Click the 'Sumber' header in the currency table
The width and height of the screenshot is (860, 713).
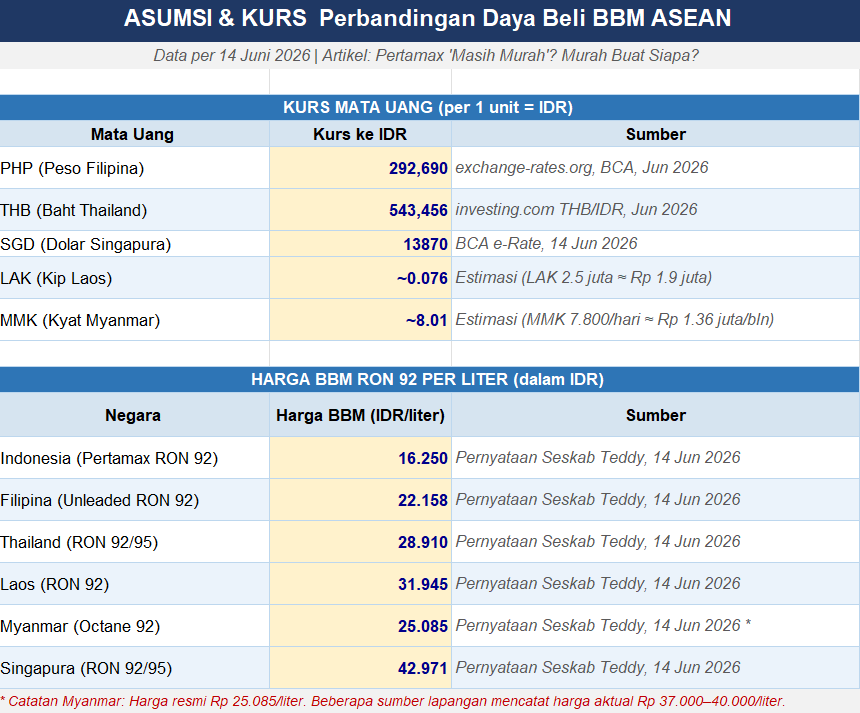(655, 134)
